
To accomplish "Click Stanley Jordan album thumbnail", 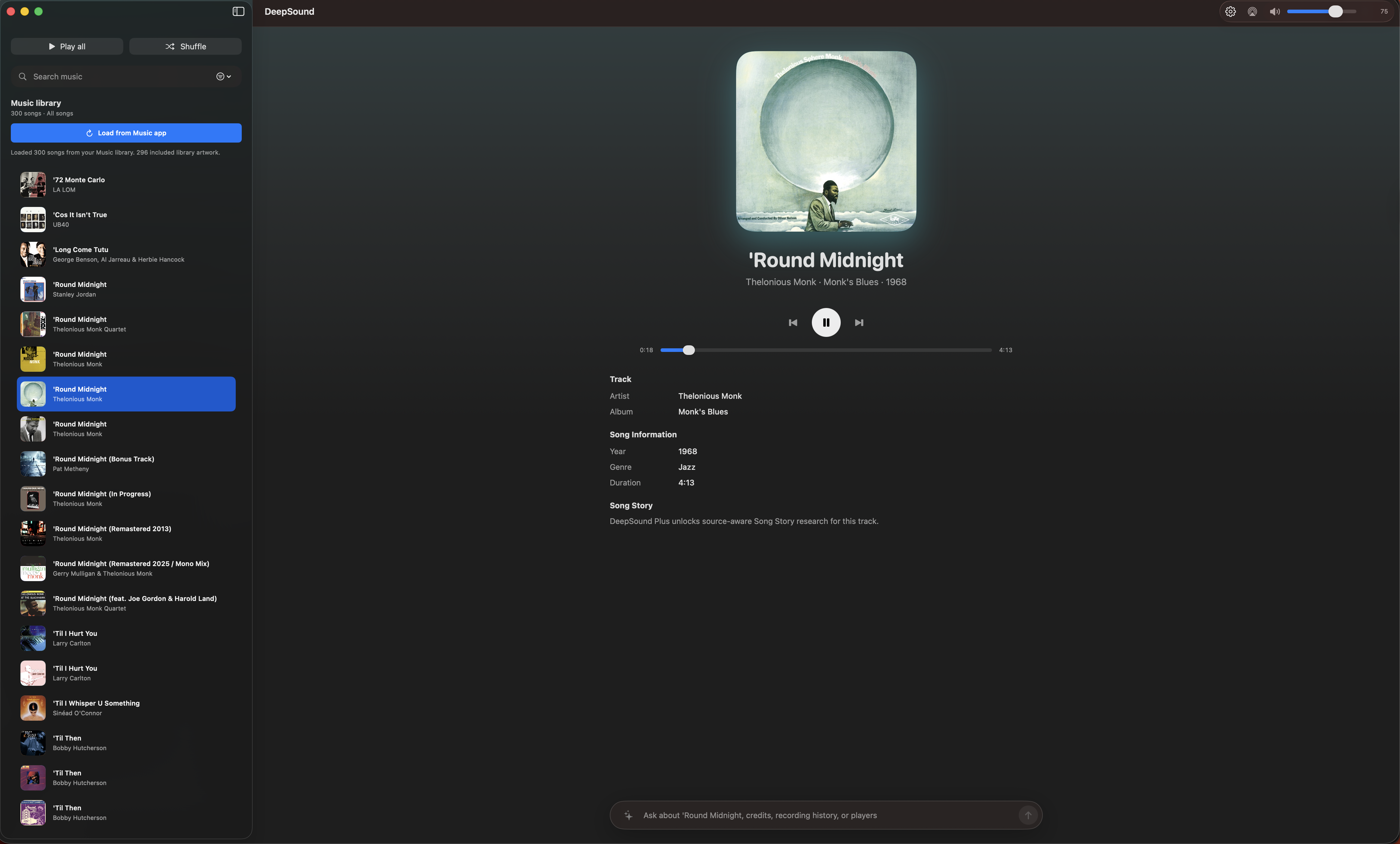I will pyautogui.click(x=33, y=289).
